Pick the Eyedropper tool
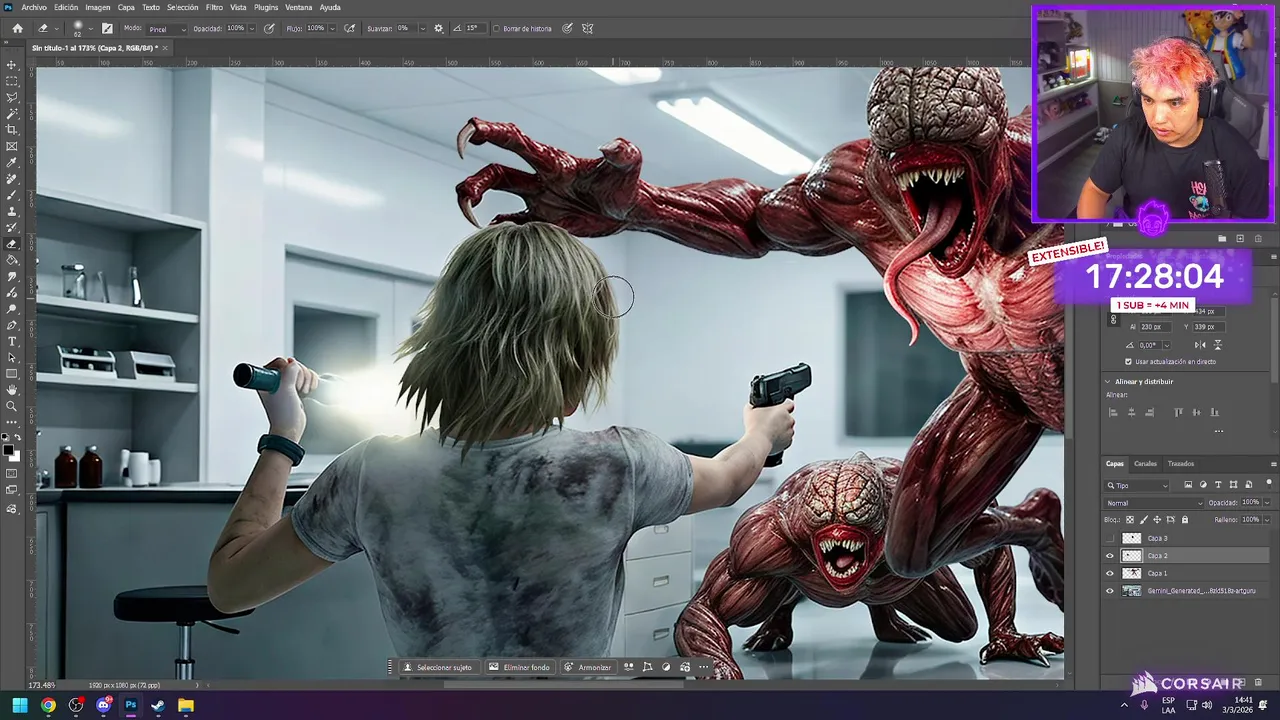Image resolution: width=1280 pixels, height=720 pixels. point(12,163)
